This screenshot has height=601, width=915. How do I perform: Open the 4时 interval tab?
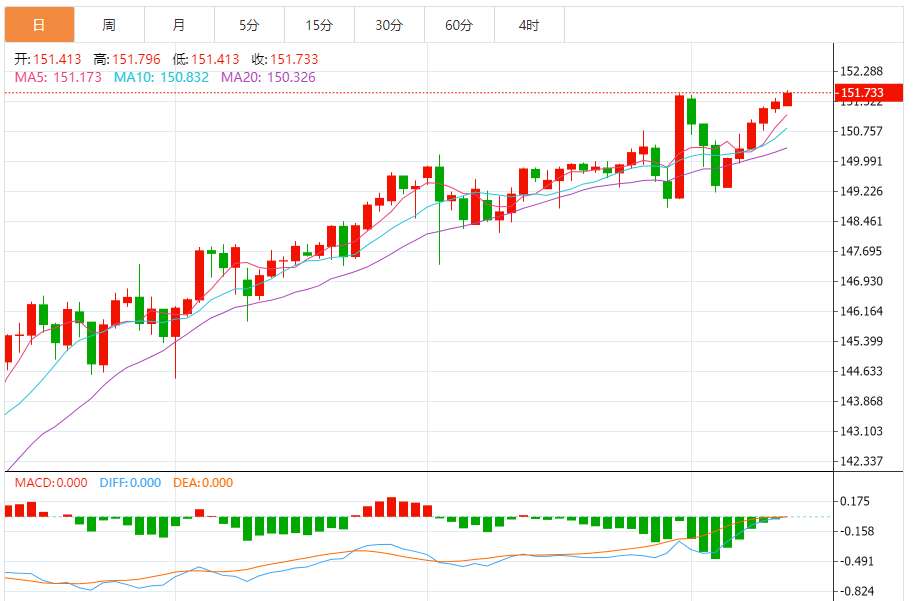tap(529, 25)
